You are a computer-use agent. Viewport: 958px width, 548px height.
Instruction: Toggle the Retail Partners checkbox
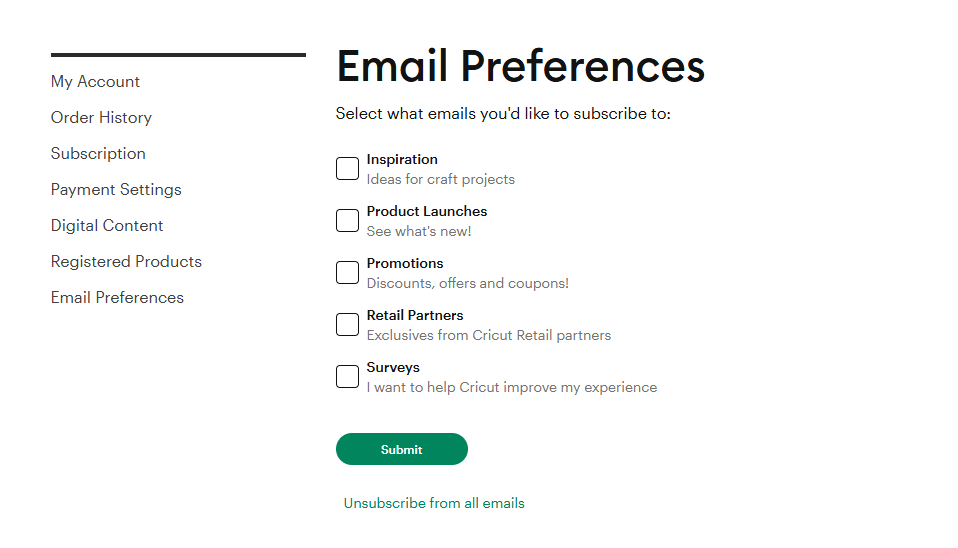click(347, 325)
